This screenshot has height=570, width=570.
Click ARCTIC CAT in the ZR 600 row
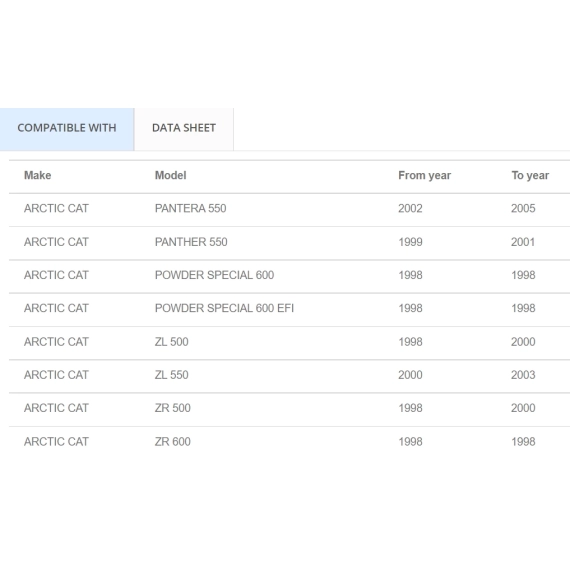[56, 442]
